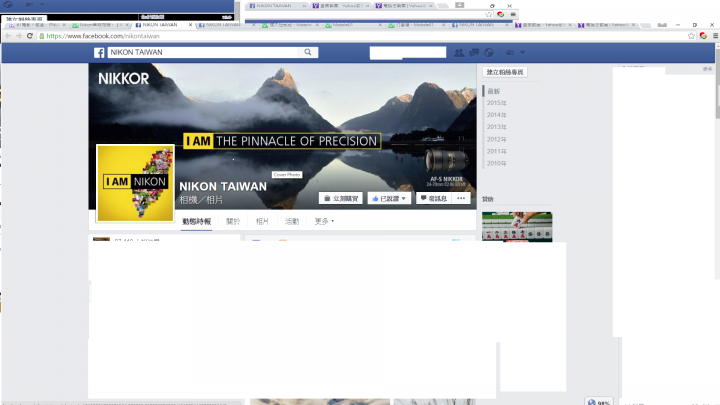Switch to NIKON TAIWAN tab in background window
Viewport: 720px width, 405px height.
pos(274,6)
